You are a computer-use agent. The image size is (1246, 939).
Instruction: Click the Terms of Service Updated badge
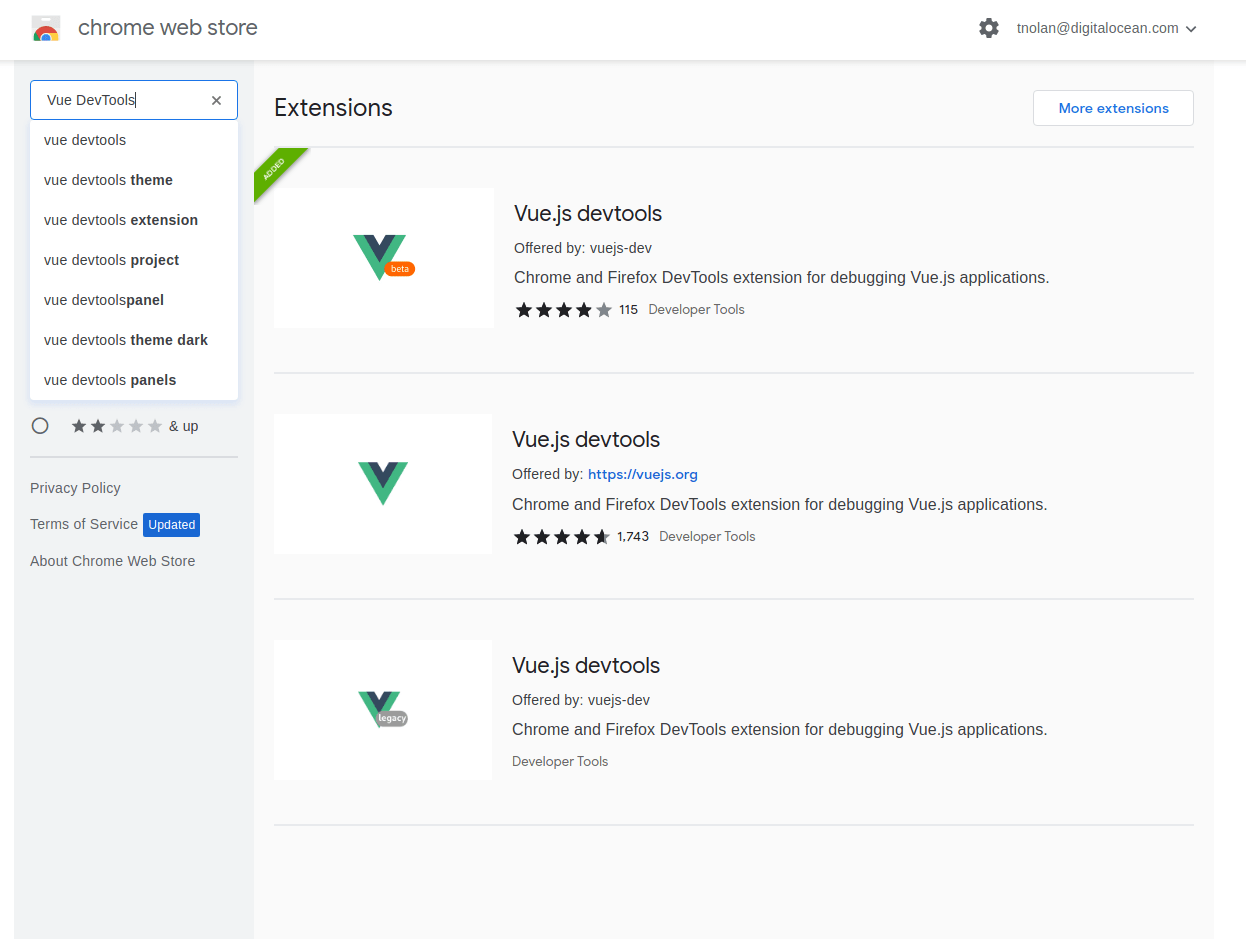pos(171,524)
